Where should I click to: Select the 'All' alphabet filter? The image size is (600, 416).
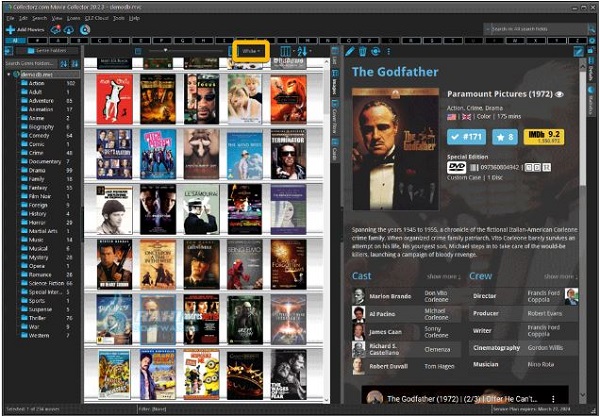click(15, 41)
